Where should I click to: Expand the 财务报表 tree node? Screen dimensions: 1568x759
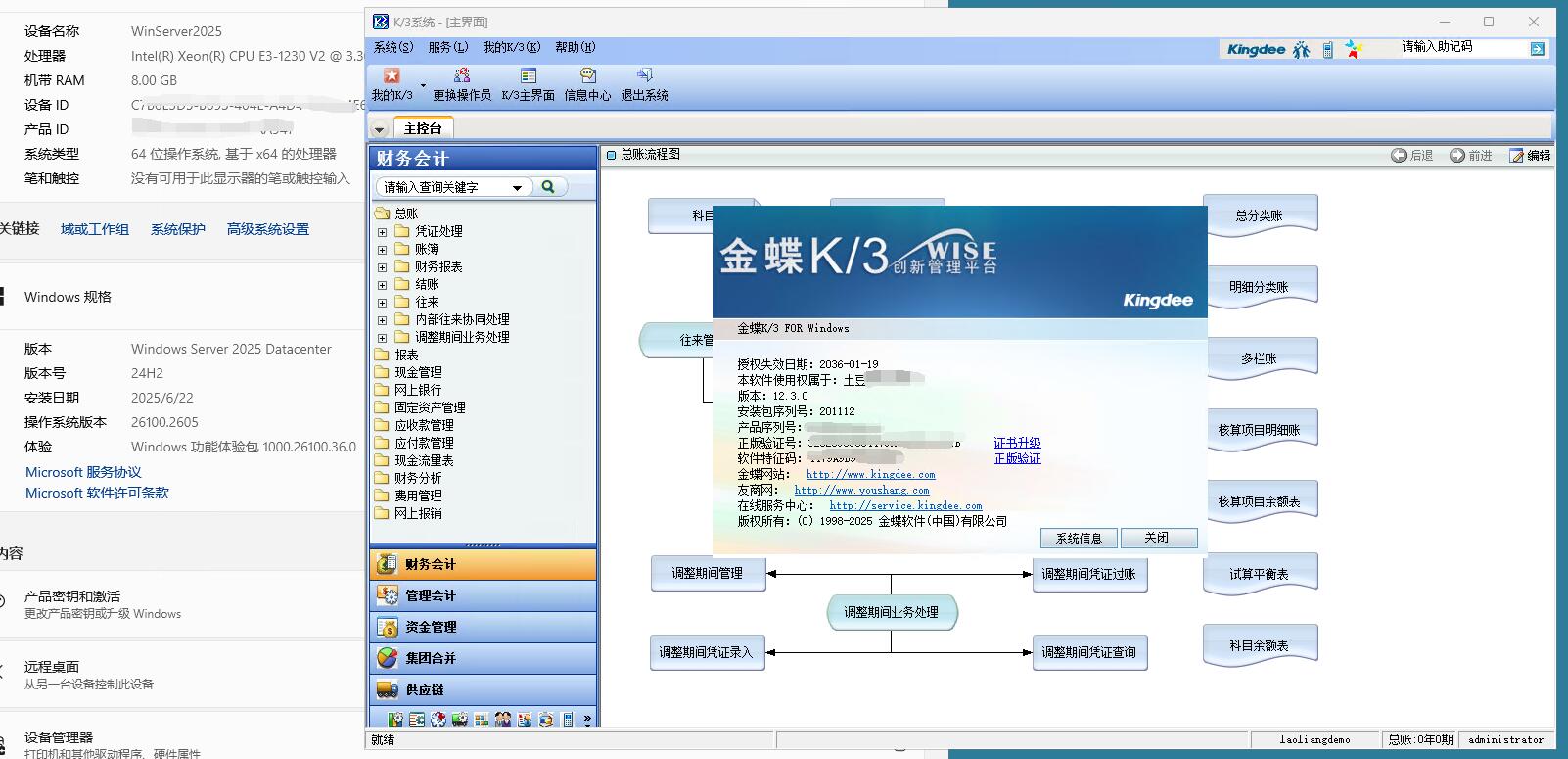click(x=382, y=267)
